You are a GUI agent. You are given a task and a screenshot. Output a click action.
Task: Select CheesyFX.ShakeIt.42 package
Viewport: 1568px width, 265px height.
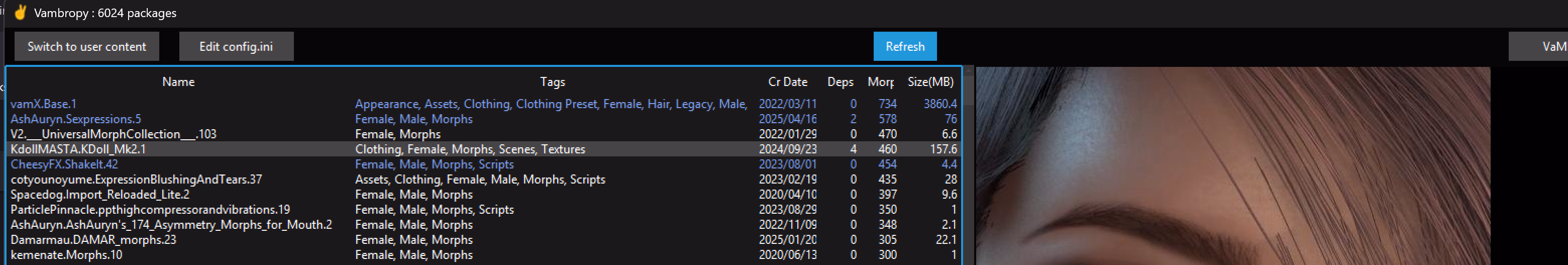484,164
